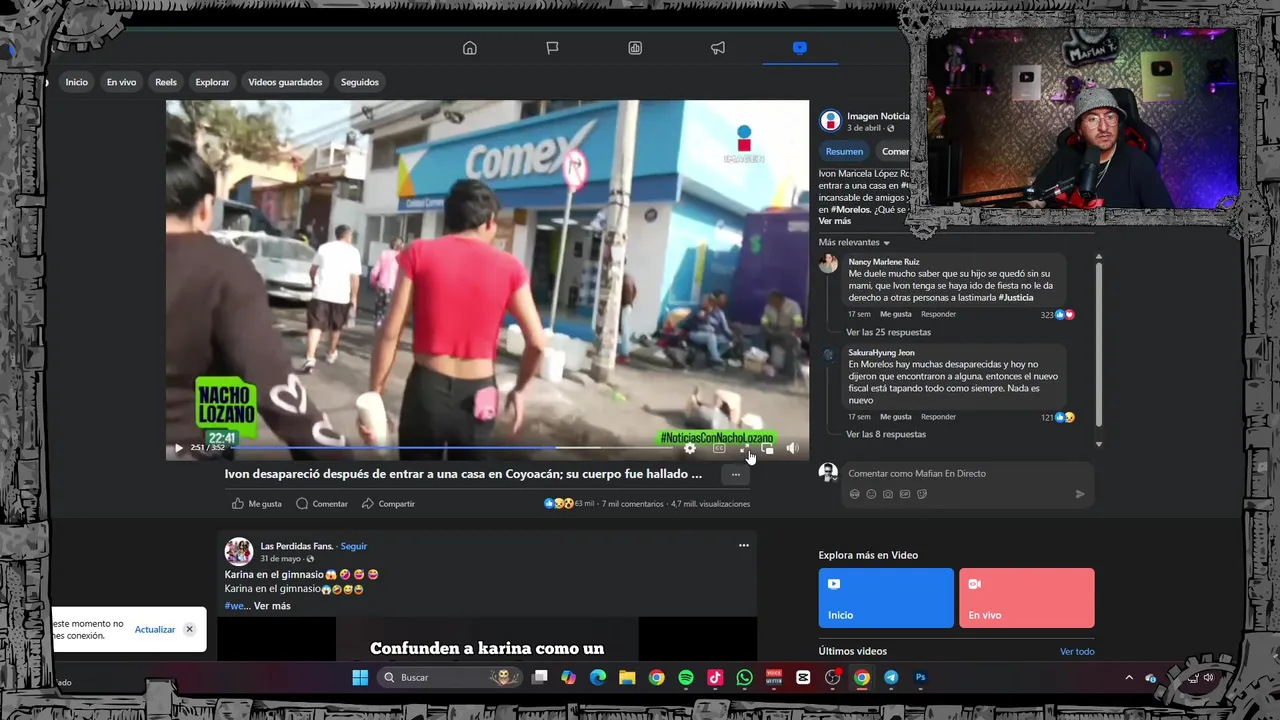Expand description with Ver más
1280x720 pixels.
tap(835, 221)
